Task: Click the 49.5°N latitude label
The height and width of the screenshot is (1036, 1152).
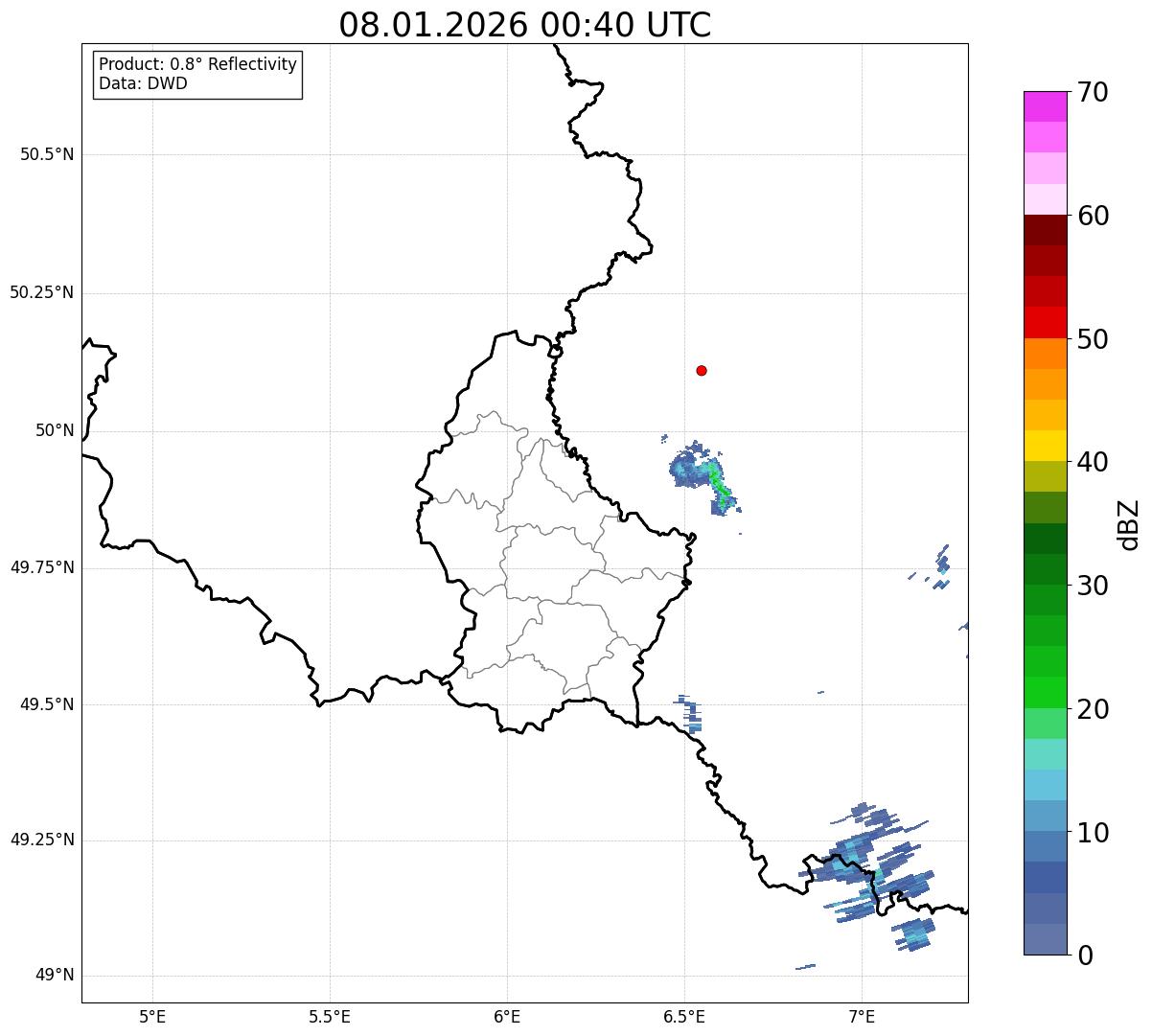Action: pos(47,704)
